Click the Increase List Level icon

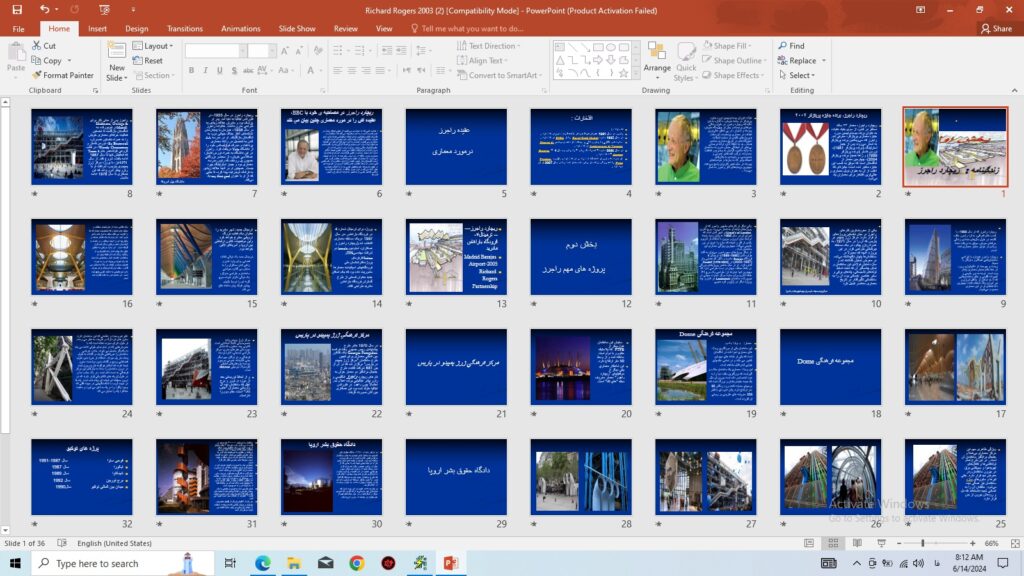tap(401, 51)
